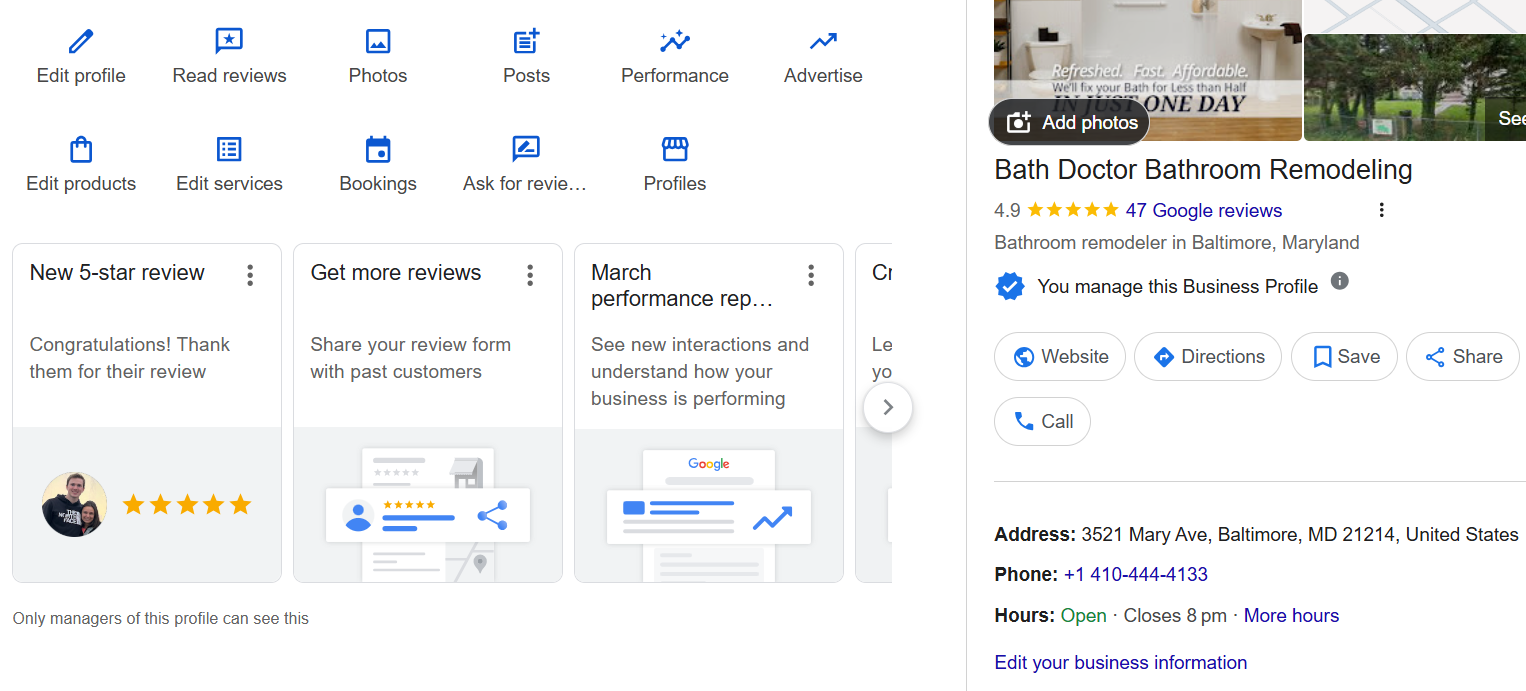Open the Advertise trend arrow icon
Screen dimensions: 1526x691
[x=823, y=41]
